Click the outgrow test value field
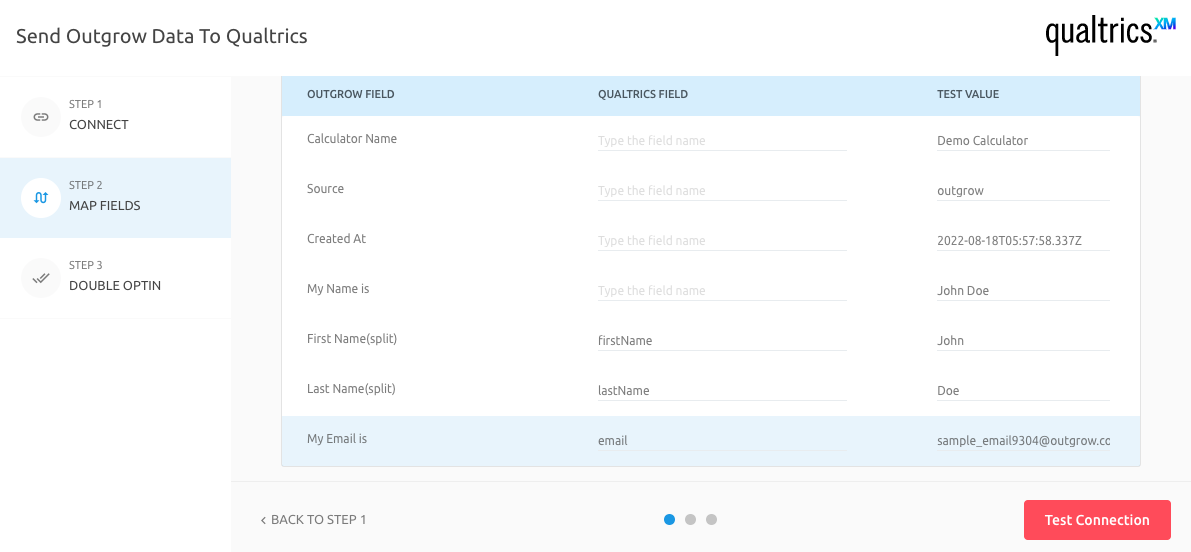This screenshot has height=552, width=1191. point(1023,191)
